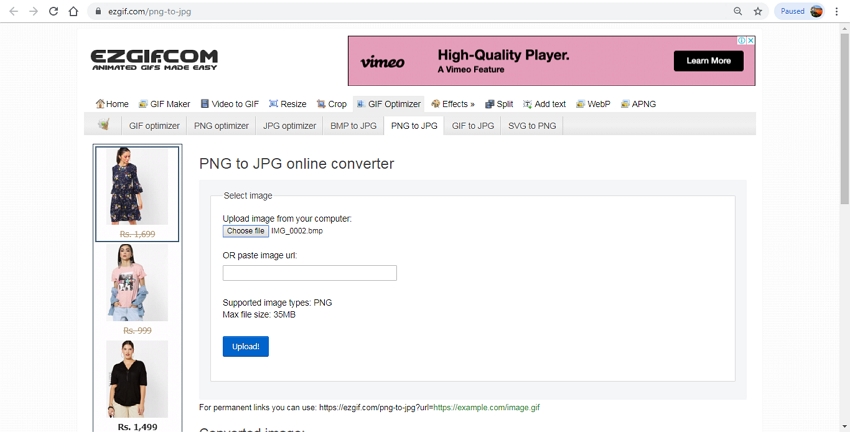850x432 pixels.
Task: Reload the page with refresh icon
Action: tap(53, 11)
